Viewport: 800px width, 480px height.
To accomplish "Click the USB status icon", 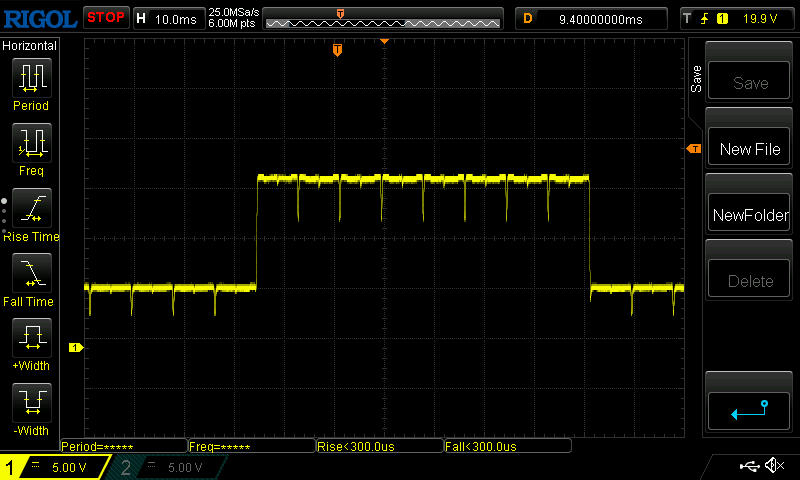I will pyautogui.click(x=748, y=466).
